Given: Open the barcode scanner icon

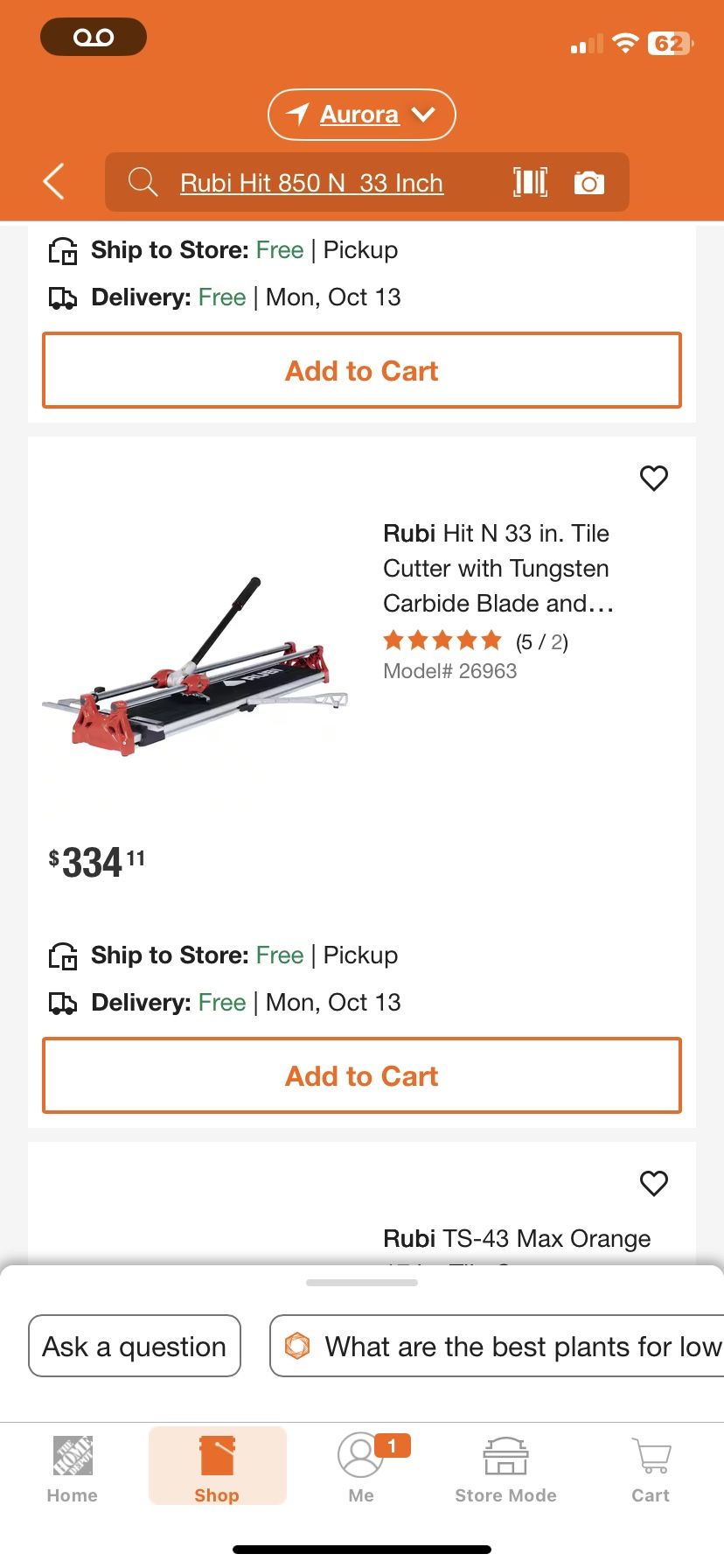Looking at the screenshot, I should [530, 182].
